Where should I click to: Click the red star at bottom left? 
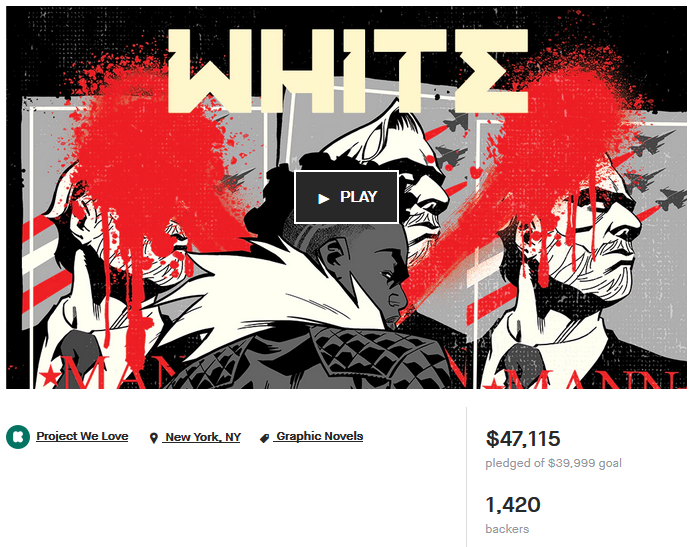50,378
